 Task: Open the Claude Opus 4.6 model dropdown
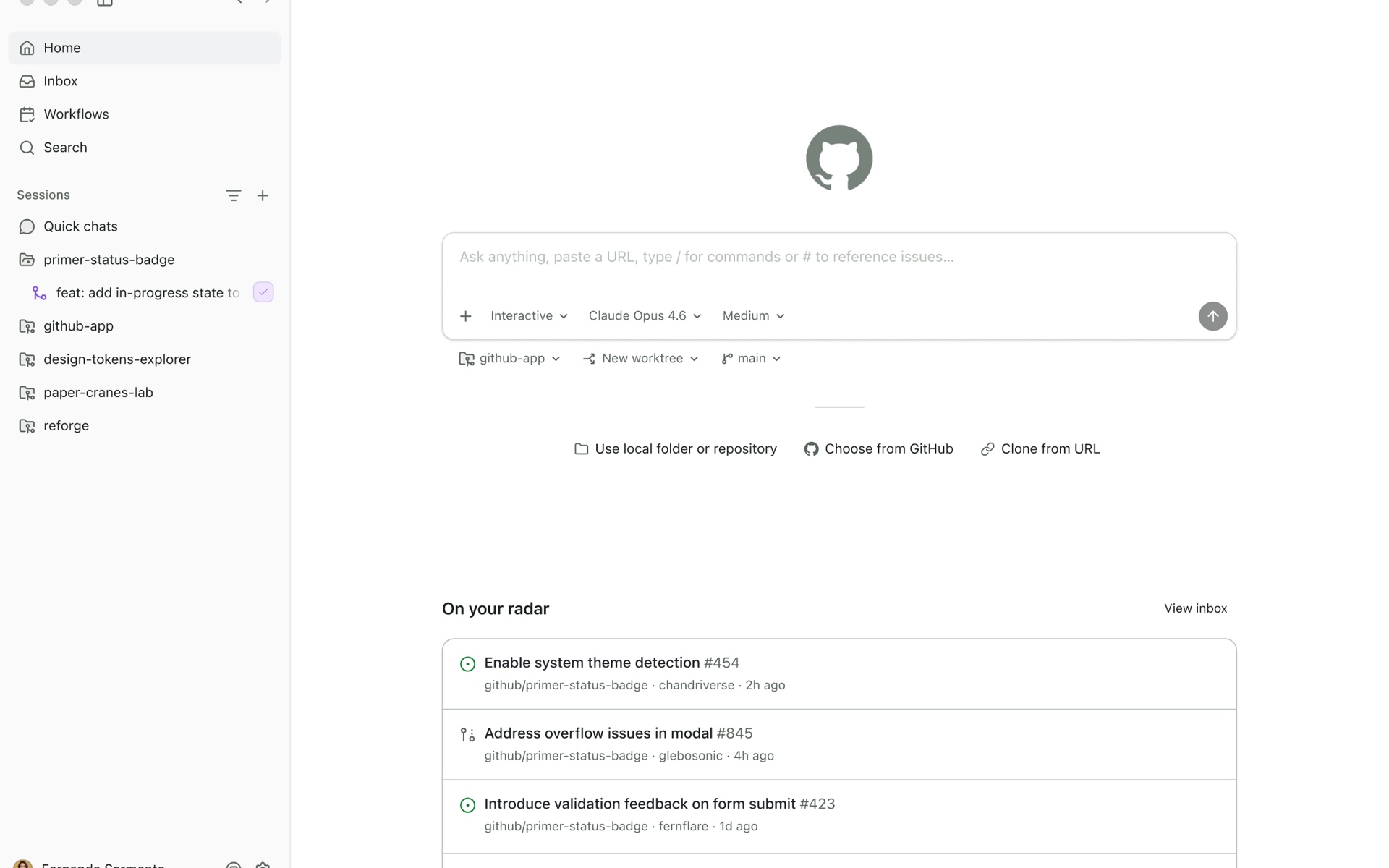(645, 316)
